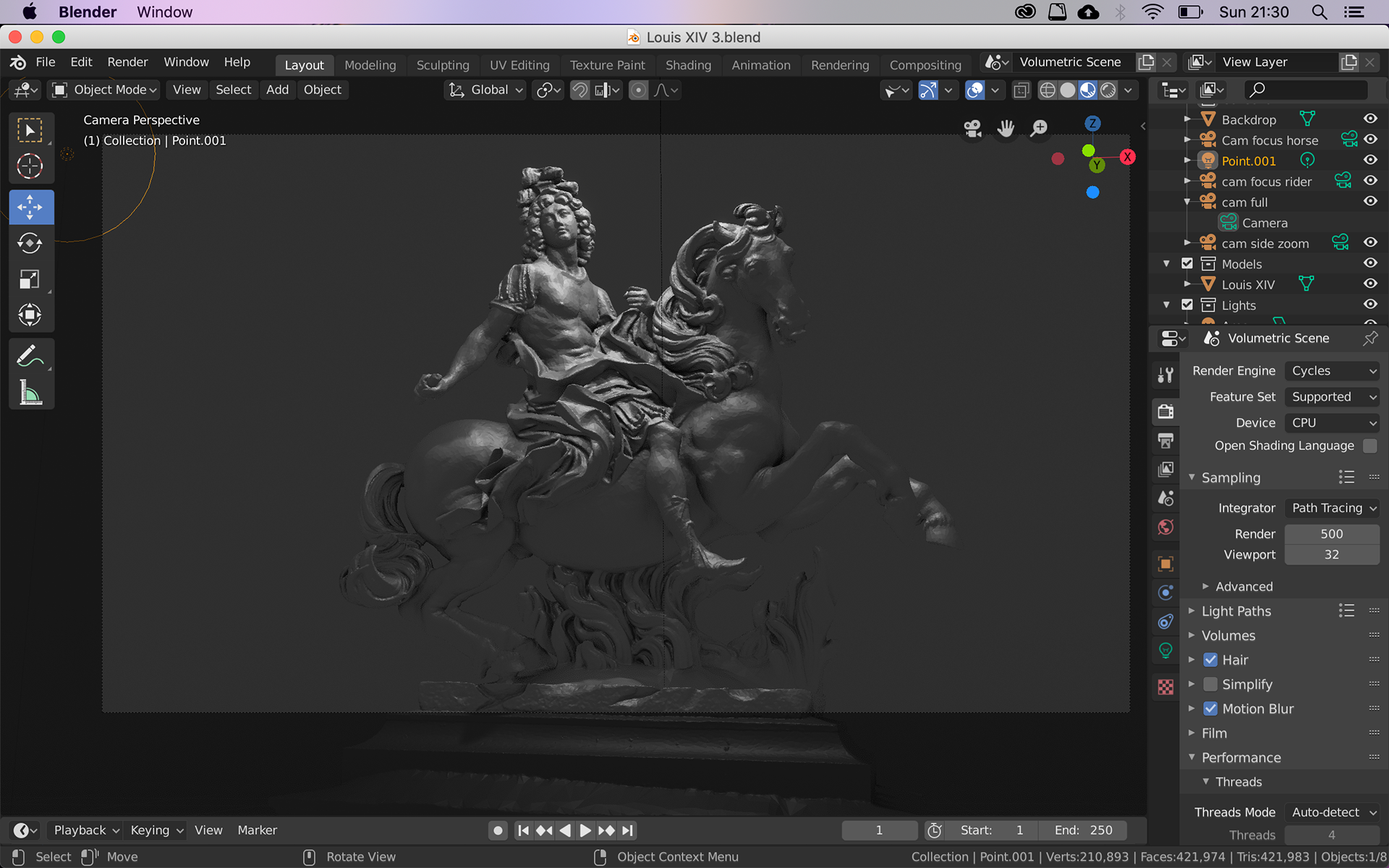Hide Point.001 in the outliner

[1370, 160]
